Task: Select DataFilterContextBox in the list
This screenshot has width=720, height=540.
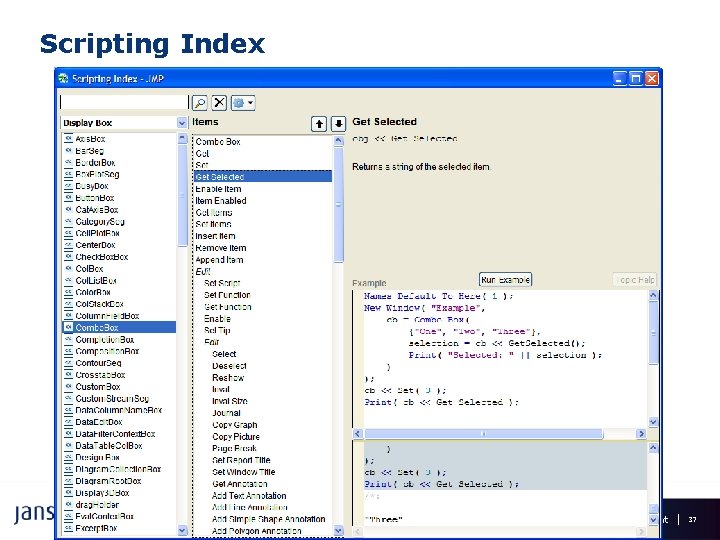Action: (x=115, y=434)
